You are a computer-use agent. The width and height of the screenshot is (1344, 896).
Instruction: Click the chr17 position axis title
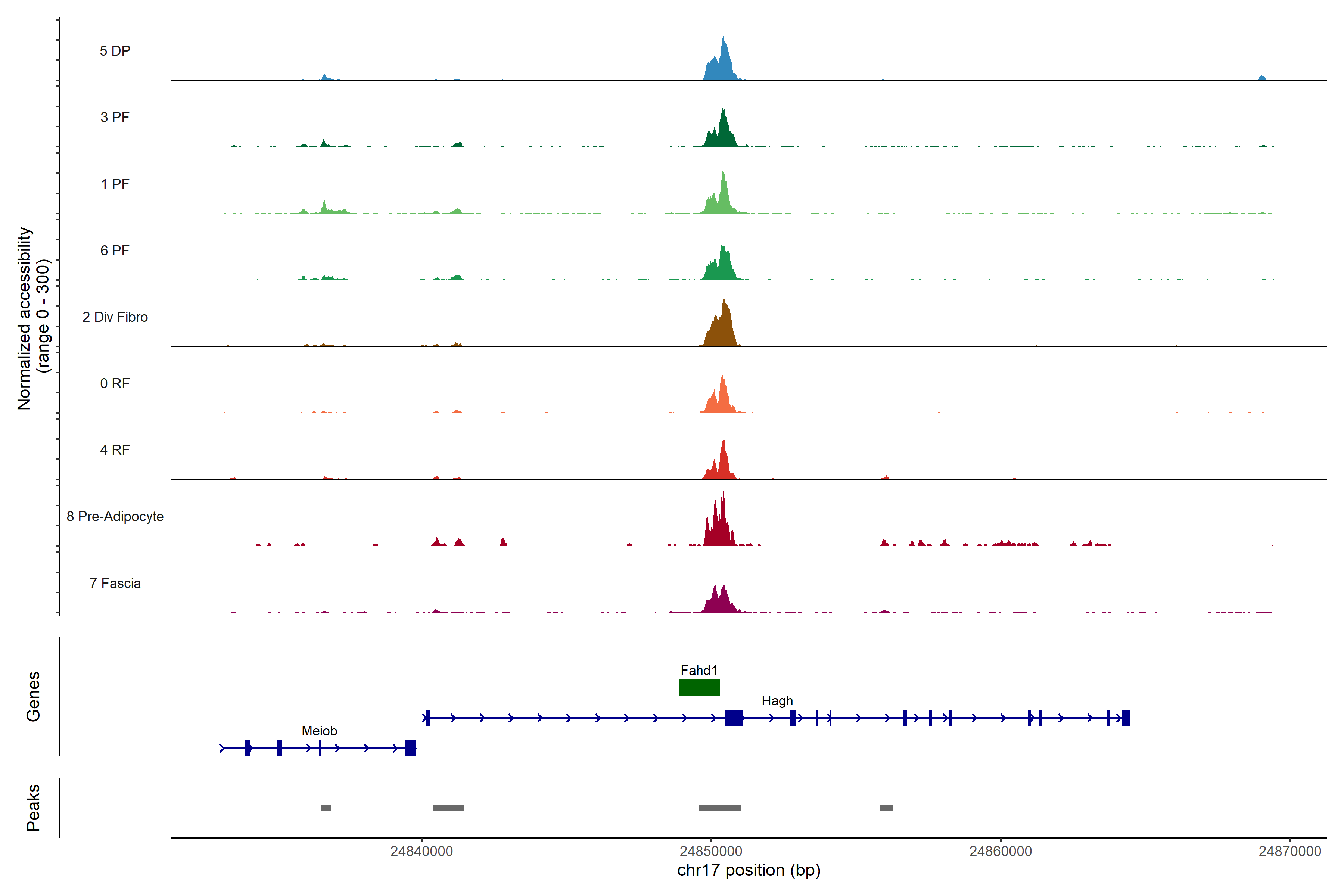pos(749,870)
